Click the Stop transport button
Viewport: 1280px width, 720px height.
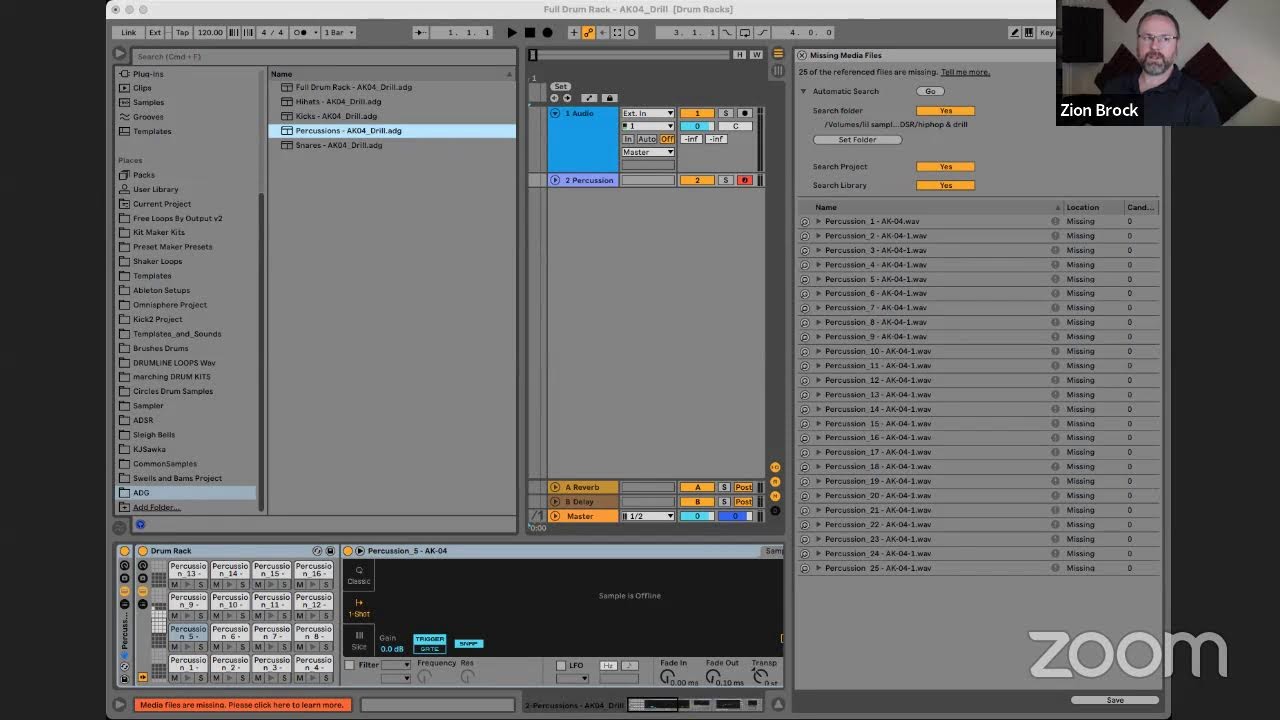(x=529, y=32)
